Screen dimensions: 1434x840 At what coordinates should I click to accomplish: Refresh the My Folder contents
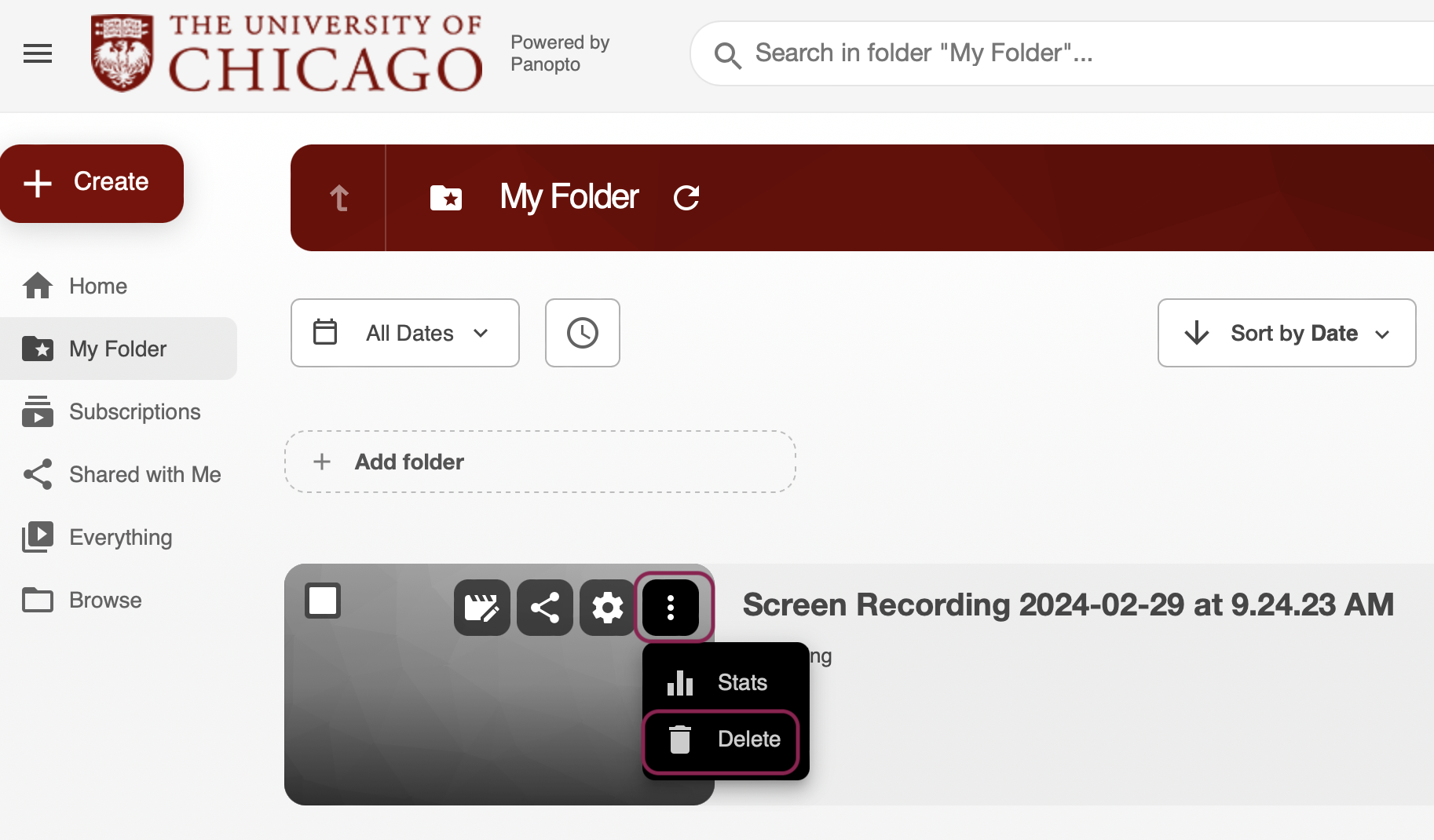pyautogui.click(x=686, y=198)
